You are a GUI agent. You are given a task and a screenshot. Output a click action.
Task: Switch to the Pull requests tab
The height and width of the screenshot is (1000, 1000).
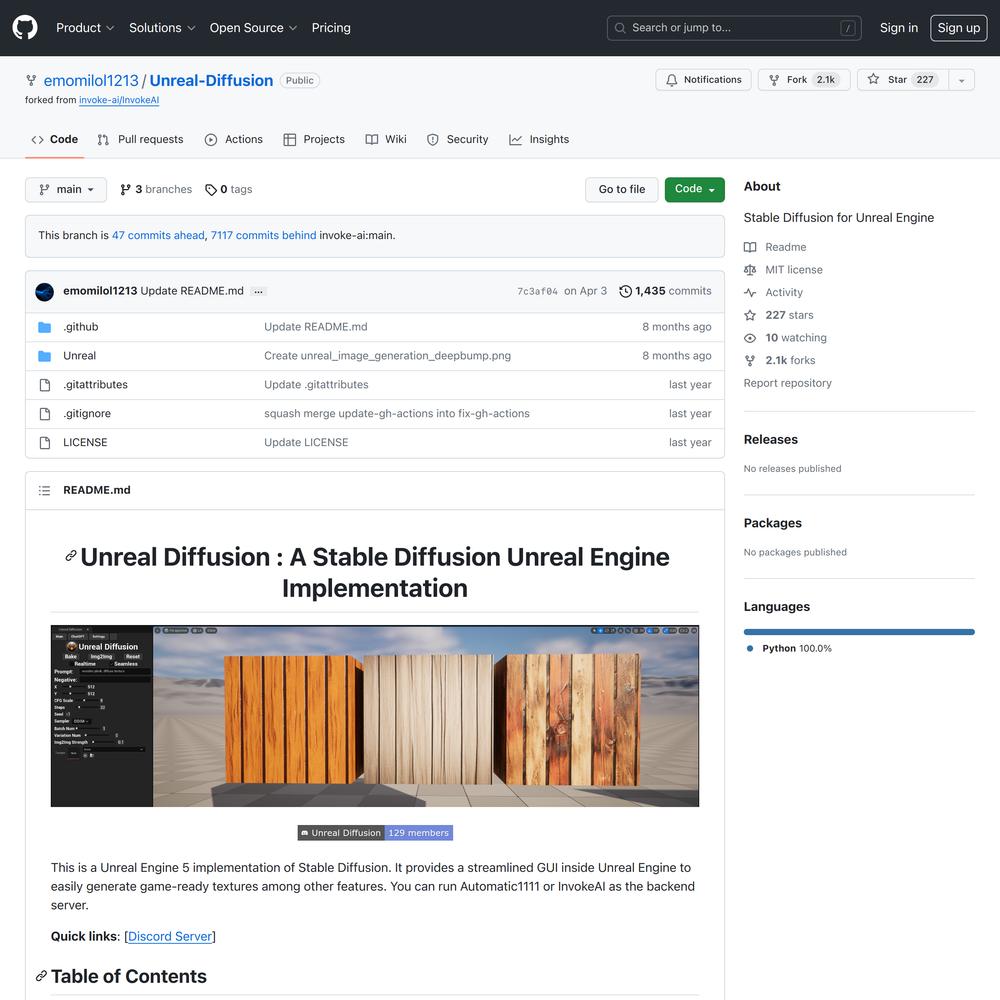tap(140, 140)
